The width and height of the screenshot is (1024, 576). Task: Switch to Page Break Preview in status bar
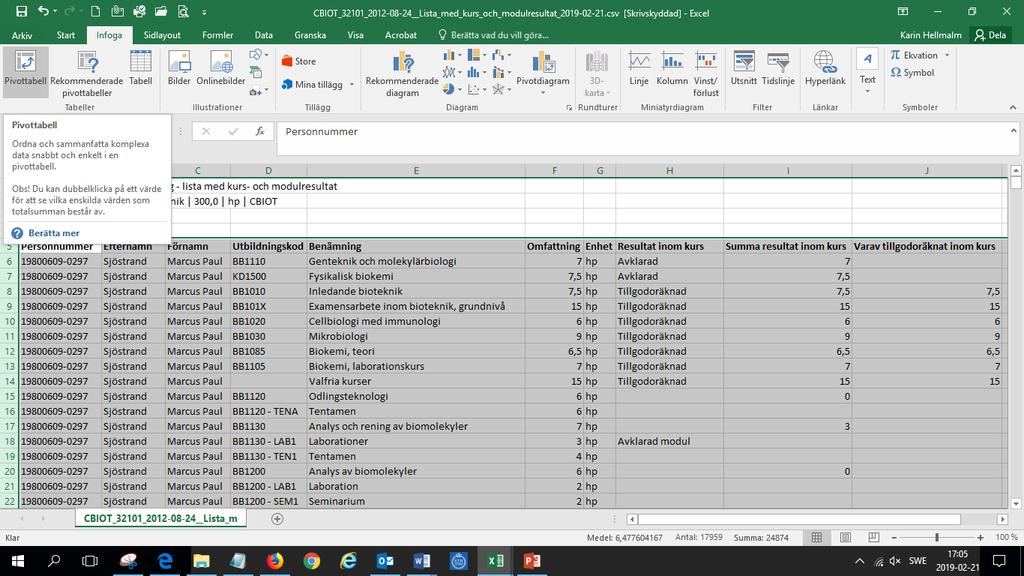pyautogui.click(x=874, y=537)
